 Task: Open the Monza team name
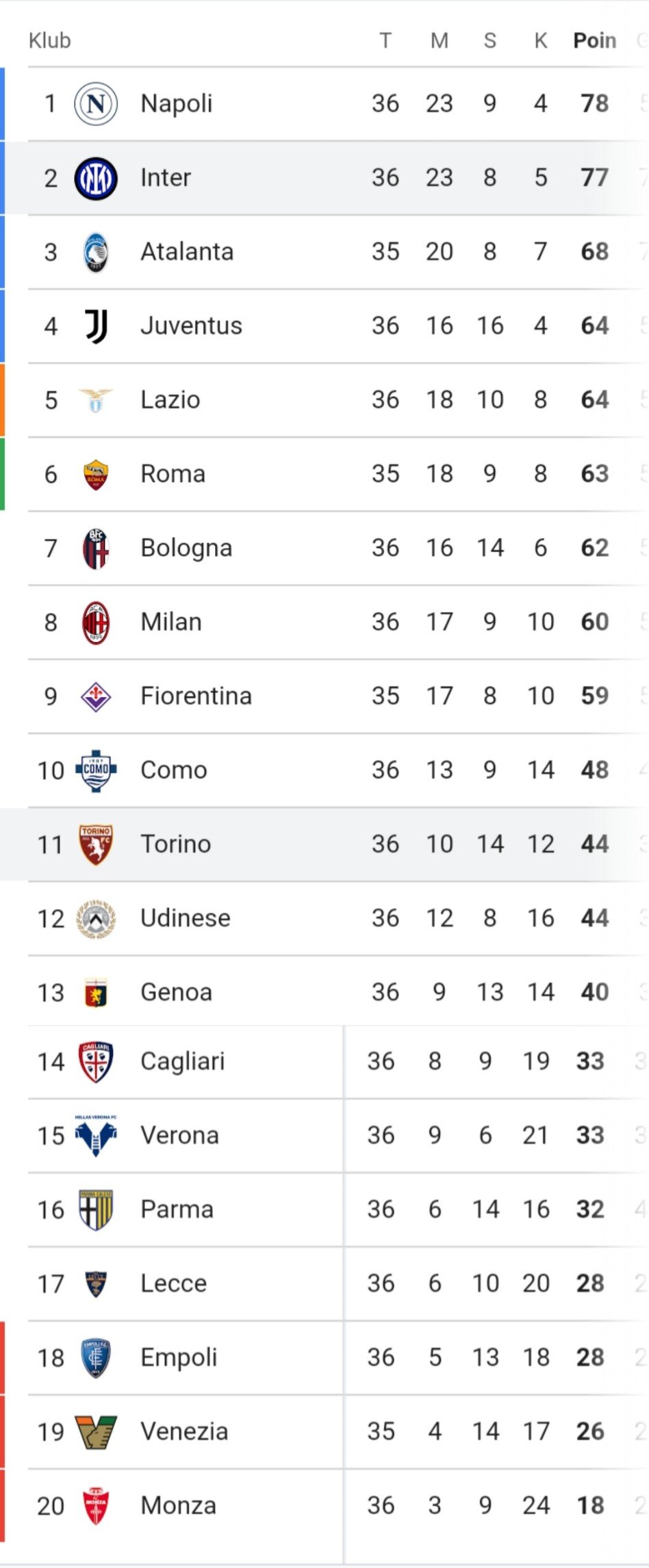coord(179,1506)
